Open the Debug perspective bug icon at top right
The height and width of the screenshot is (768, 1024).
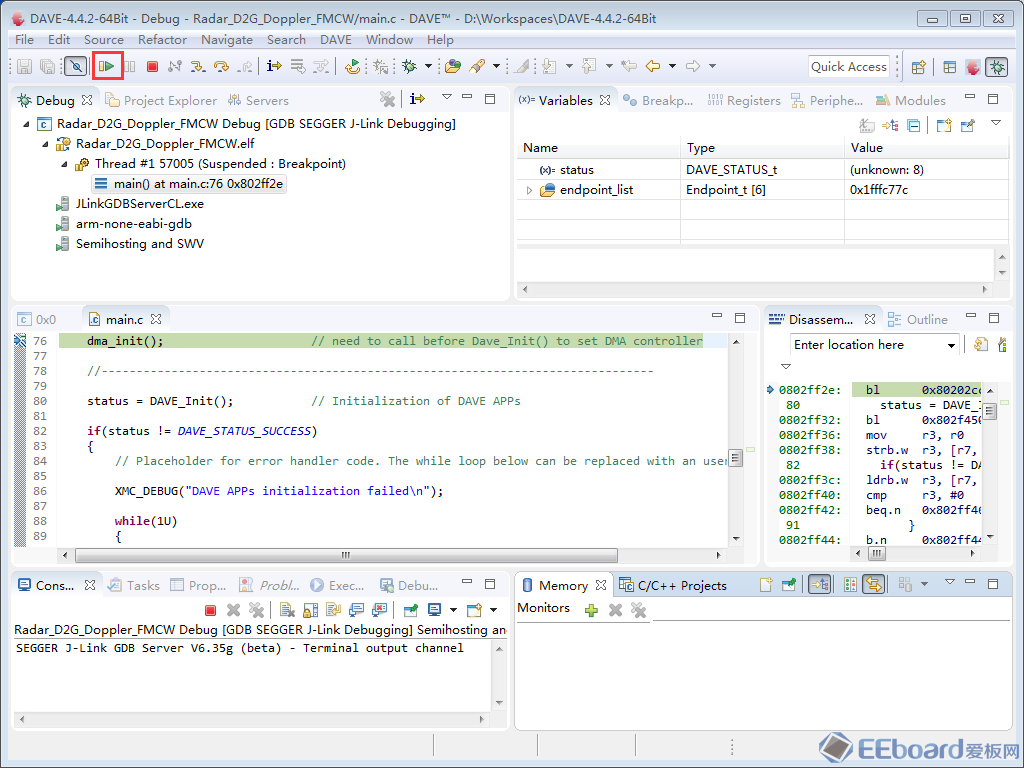click(x=996, y=67)
